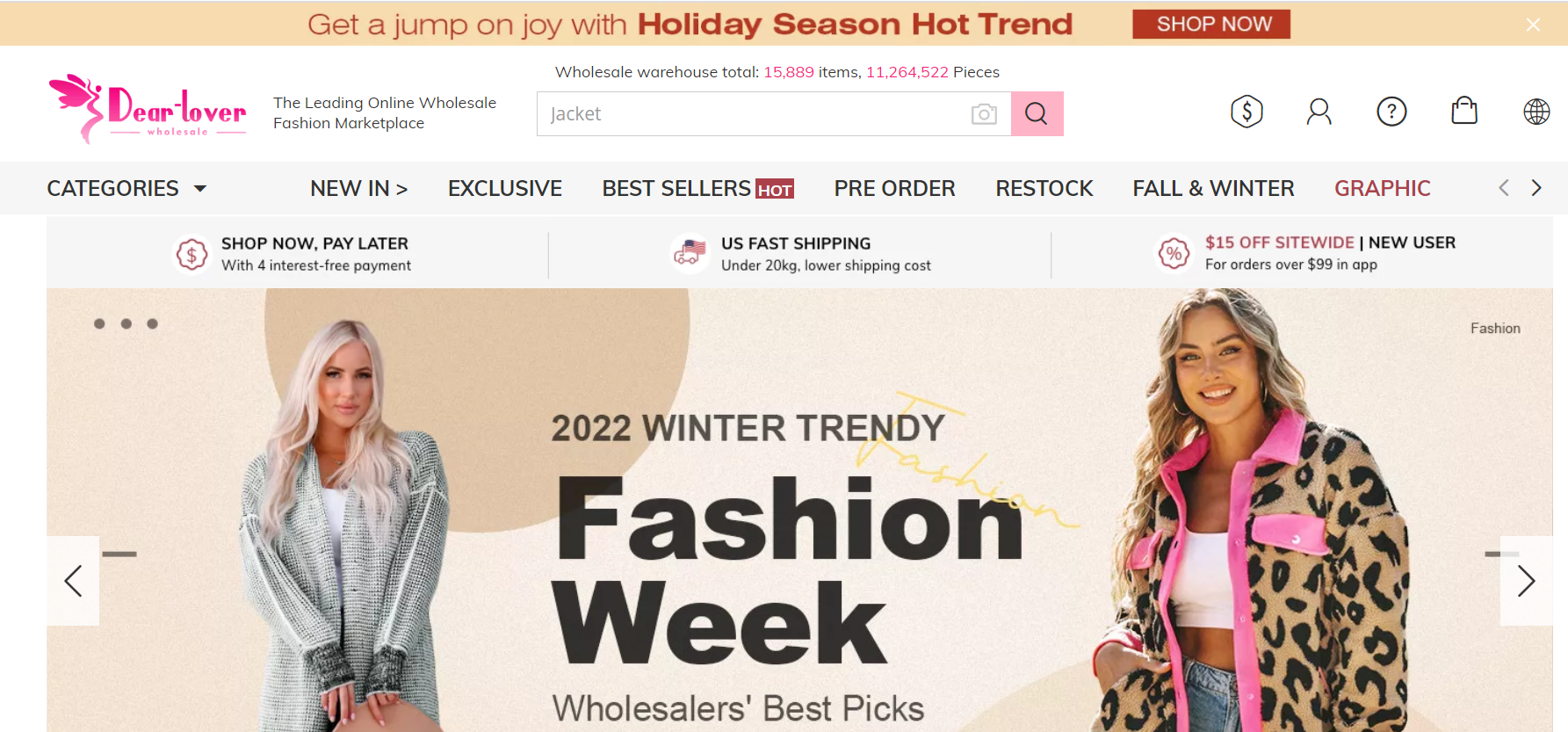Close the holiday promo banner

tap(1533, 25)
